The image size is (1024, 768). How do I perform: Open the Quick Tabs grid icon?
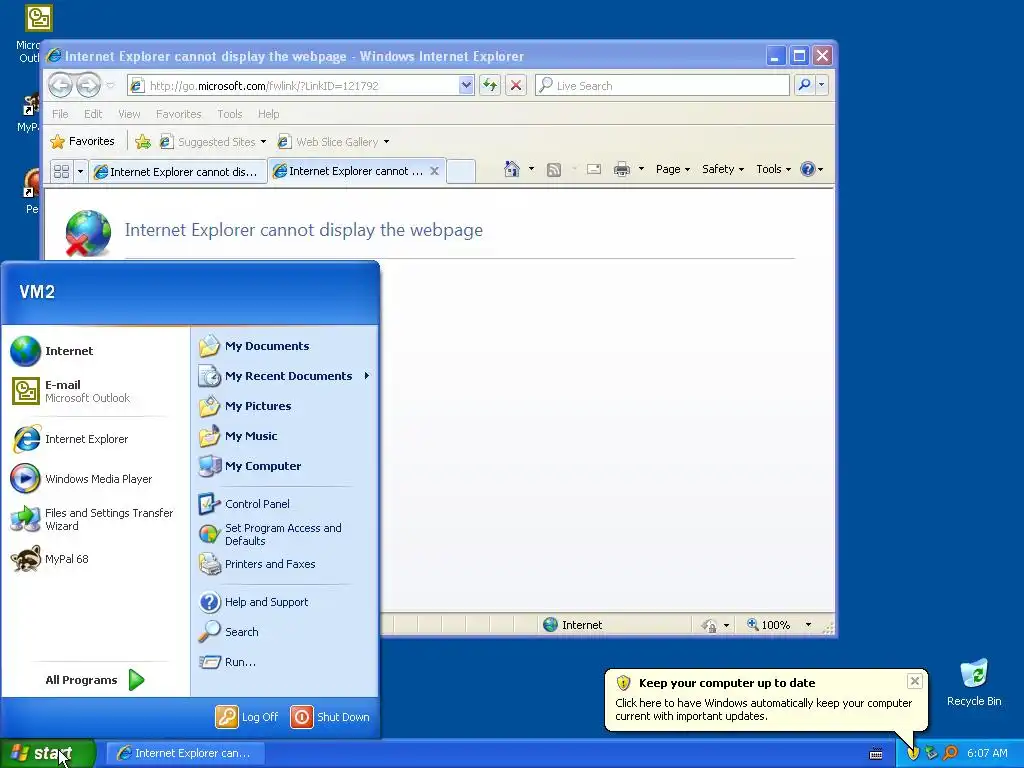(61, 171)
